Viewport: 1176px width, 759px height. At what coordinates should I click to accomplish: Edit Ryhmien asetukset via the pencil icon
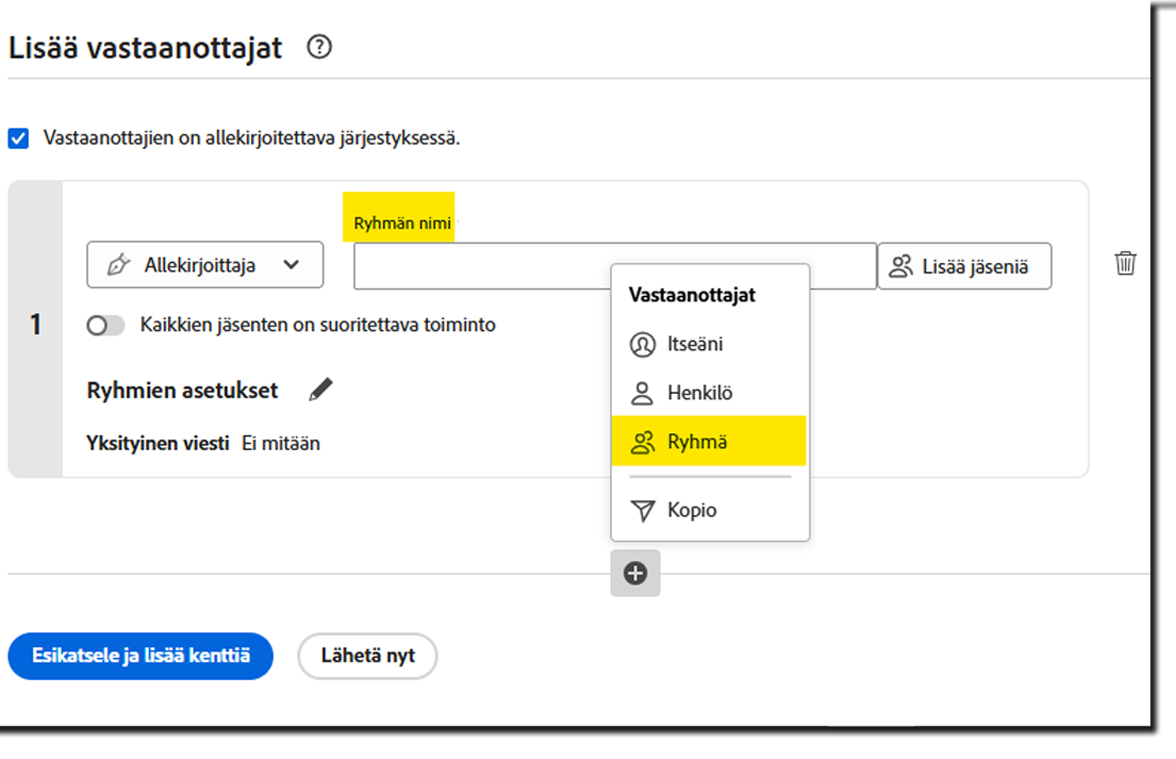[x=319, y=390]
